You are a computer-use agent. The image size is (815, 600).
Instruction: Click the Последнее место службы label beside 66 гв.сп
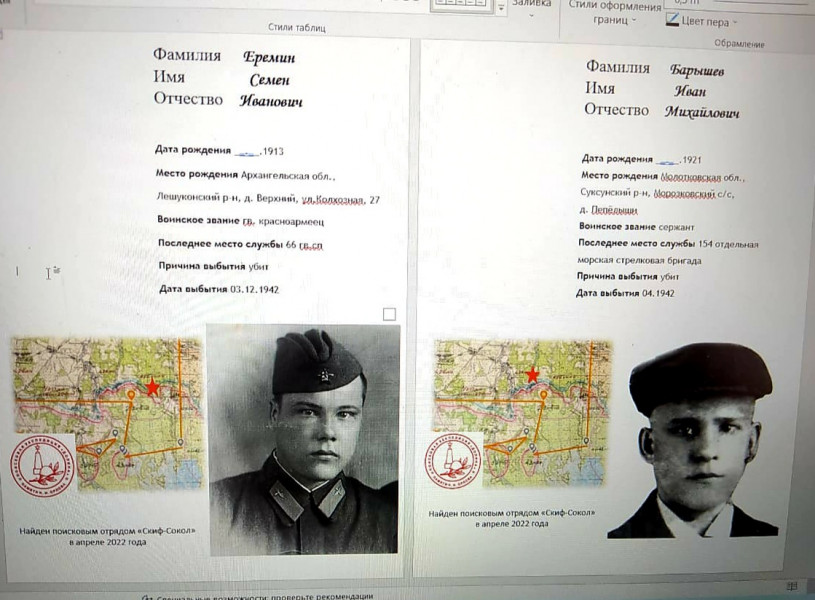(220, 243)
